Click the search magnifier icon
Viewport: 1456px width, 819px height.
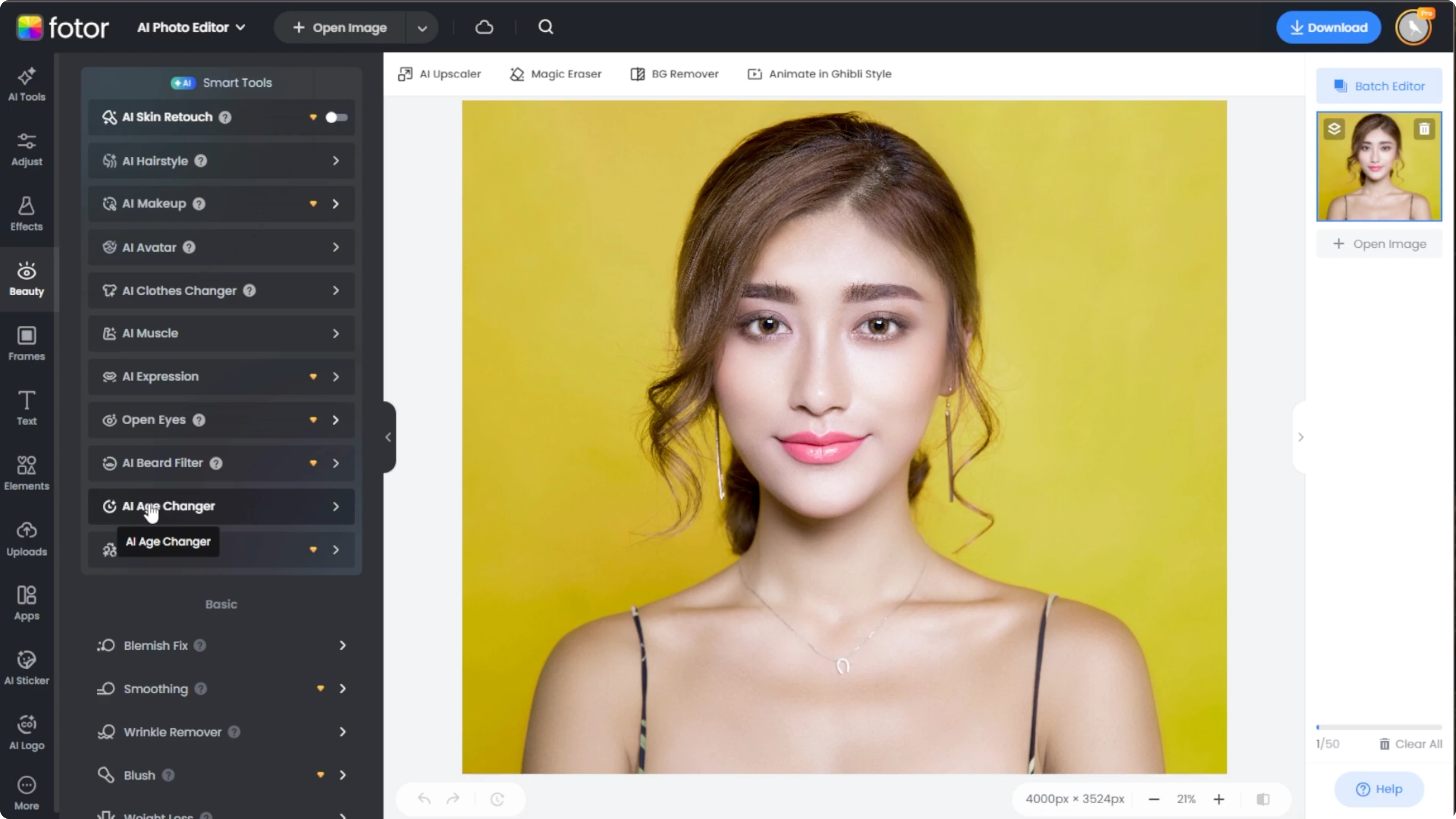point(546,27)
